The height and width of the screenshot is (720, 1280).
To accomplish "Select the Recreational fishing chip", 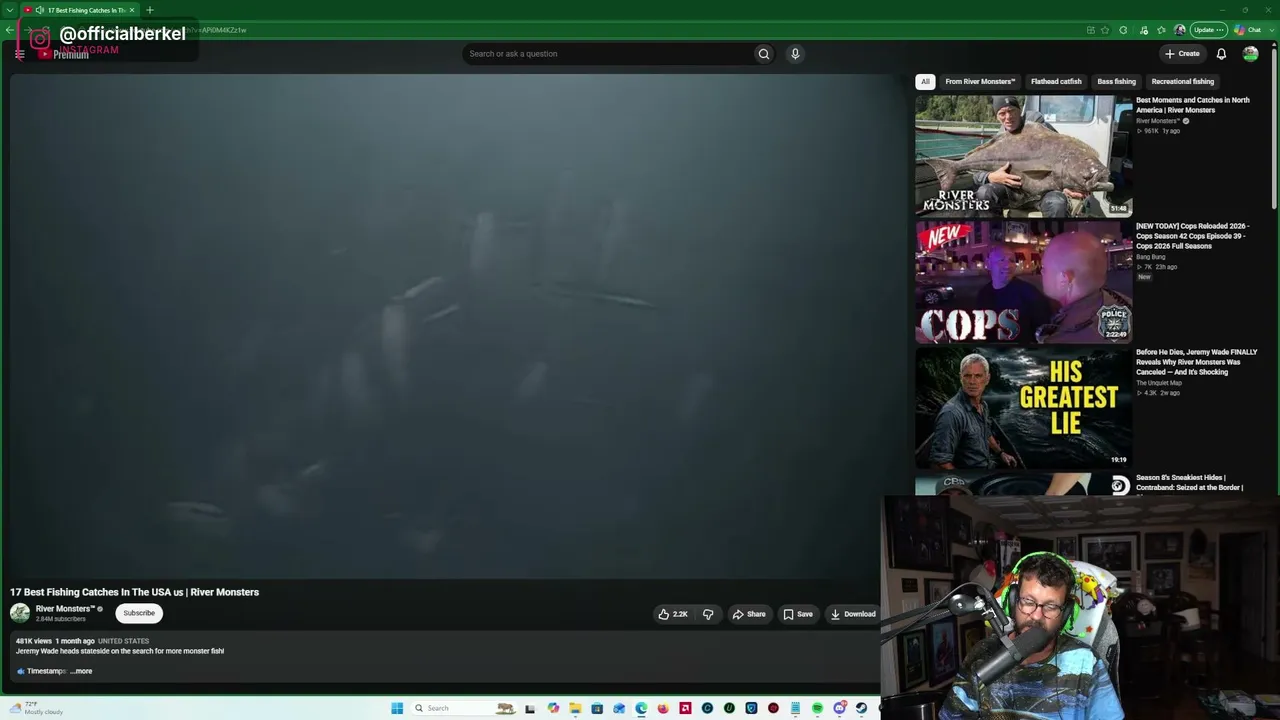I will click(1182, 82).
